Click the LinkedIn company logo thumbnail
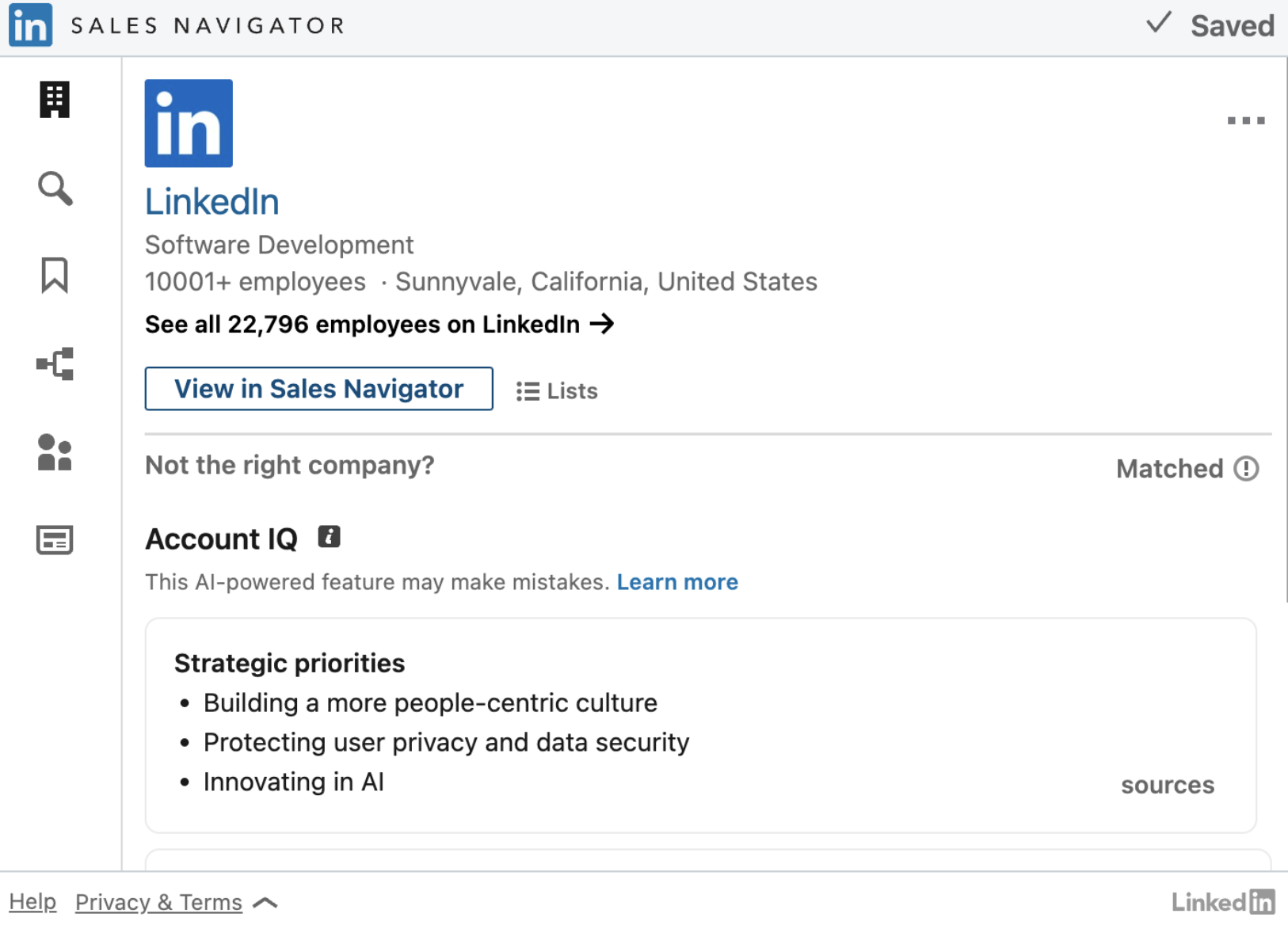Viewport: 1288px width, 925px height. 189,124
